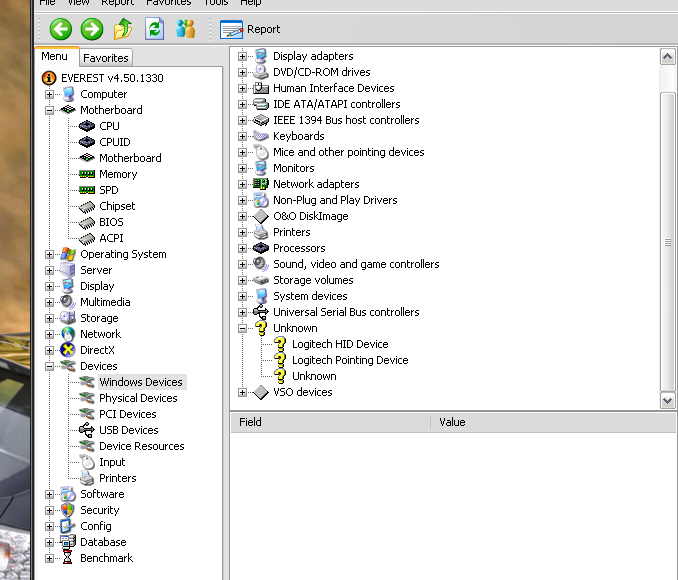Collapse the Unknown devices category
Image resolution: width=678 pixels, height=580 pixels.
tap(242, 328)
